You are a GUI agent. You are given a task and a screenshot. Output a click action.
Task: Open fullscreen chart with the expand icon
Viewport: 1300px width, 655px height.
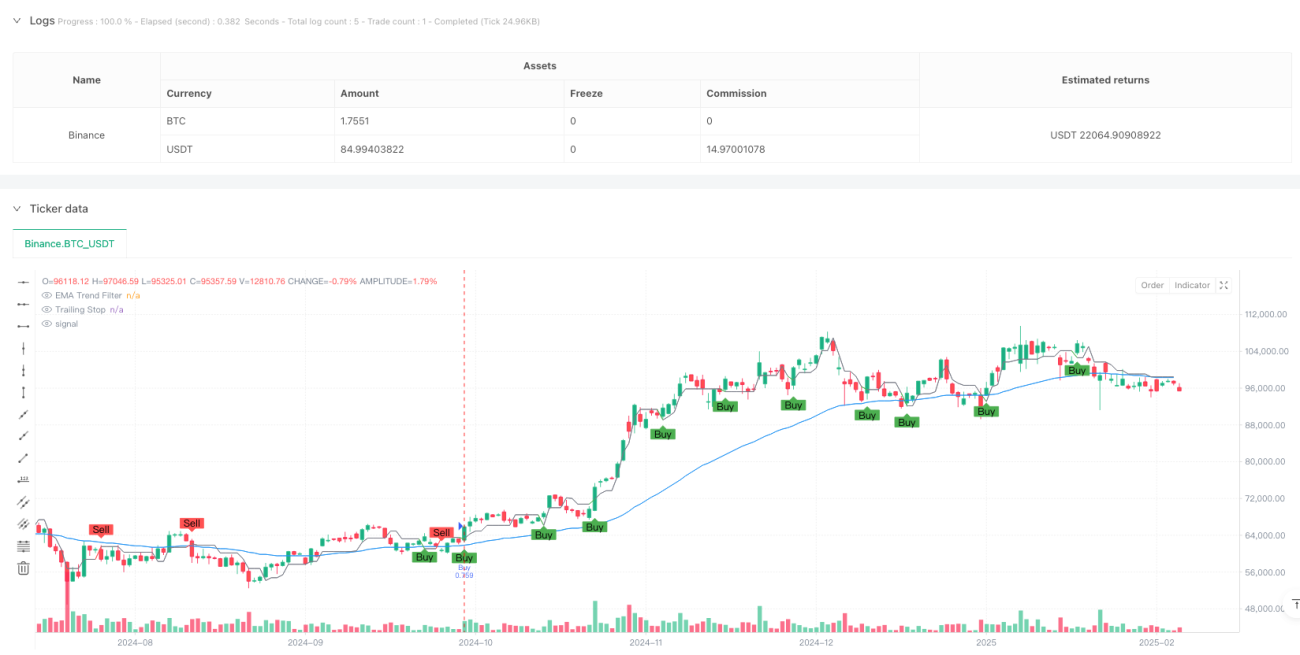pyautogui.click(x=1226, y=285)
